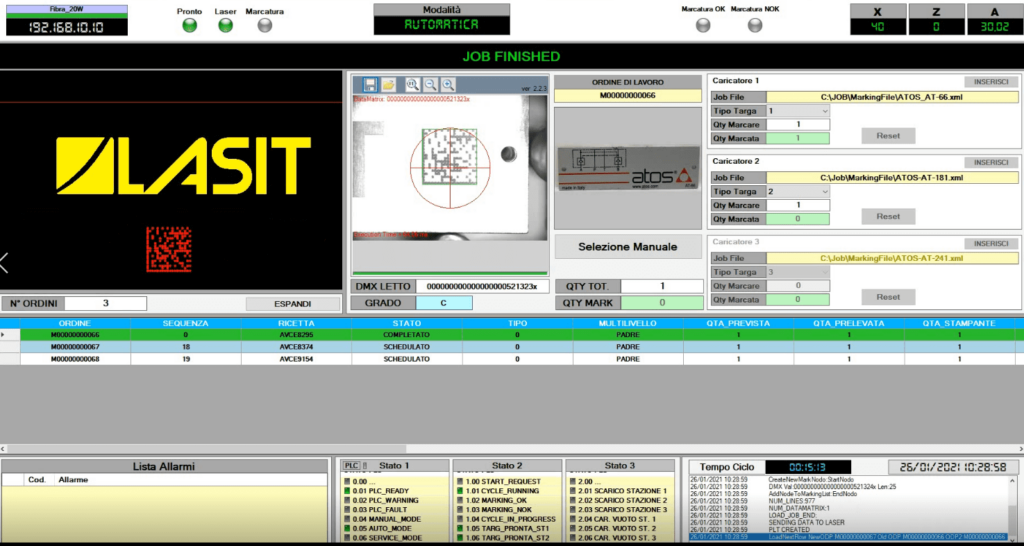The height and width of the screenshot is (546, 1024).
Task: Click the ORDINE column header
Action: (75, 323)
